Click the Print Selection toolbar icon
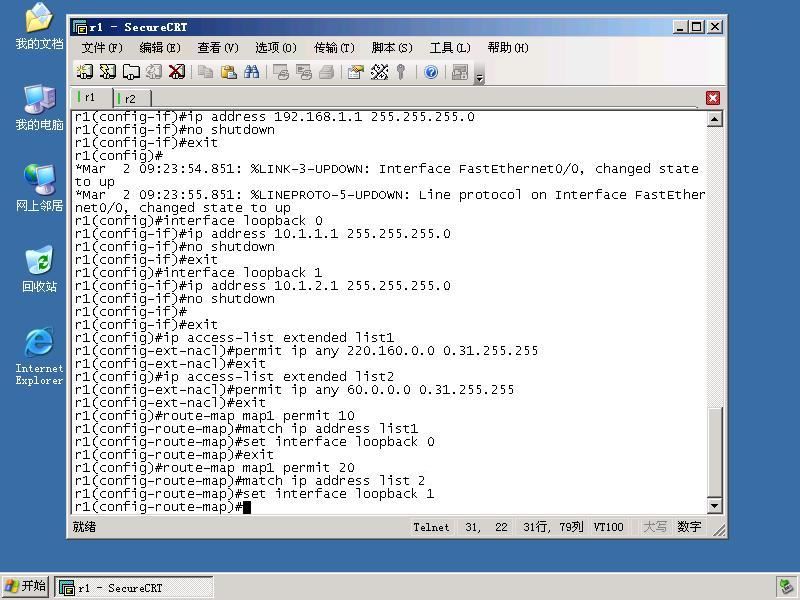The height and width of the screenshot is (600, 800). 304,72
